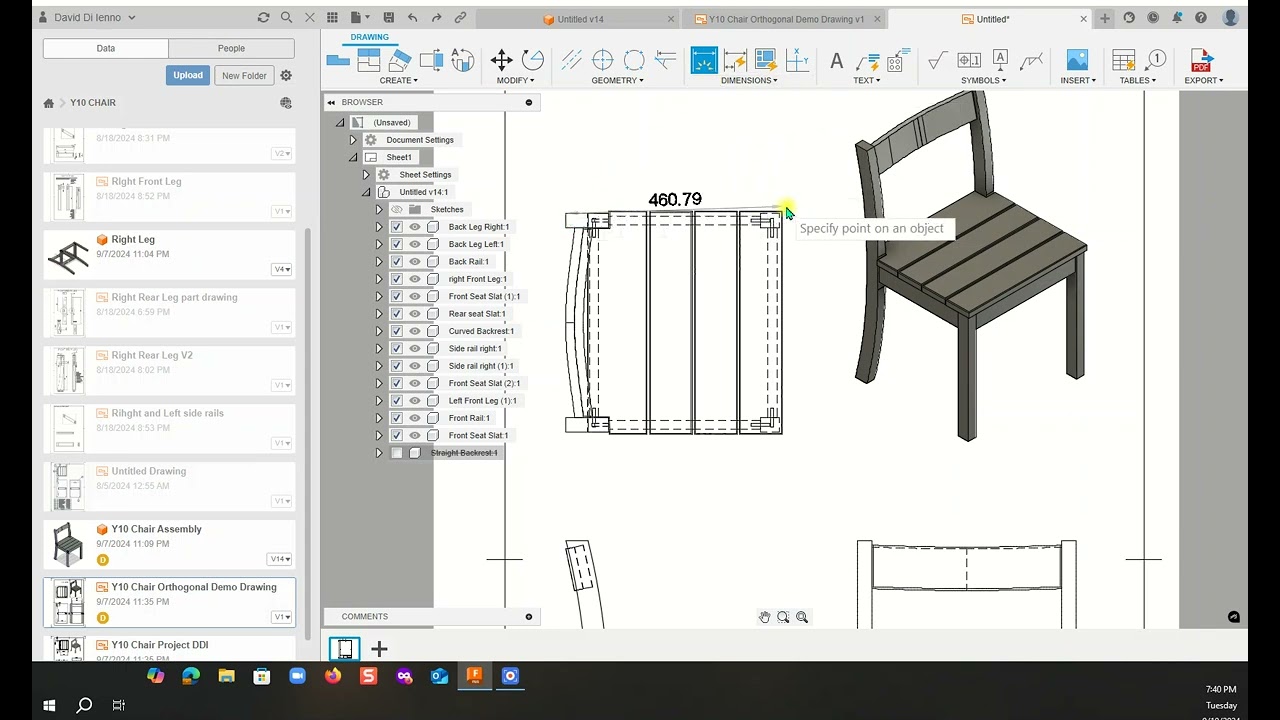The image size is (1280, 720).
Task: Redo the last action
Action: pyautogui.click(x=436, y=18)
